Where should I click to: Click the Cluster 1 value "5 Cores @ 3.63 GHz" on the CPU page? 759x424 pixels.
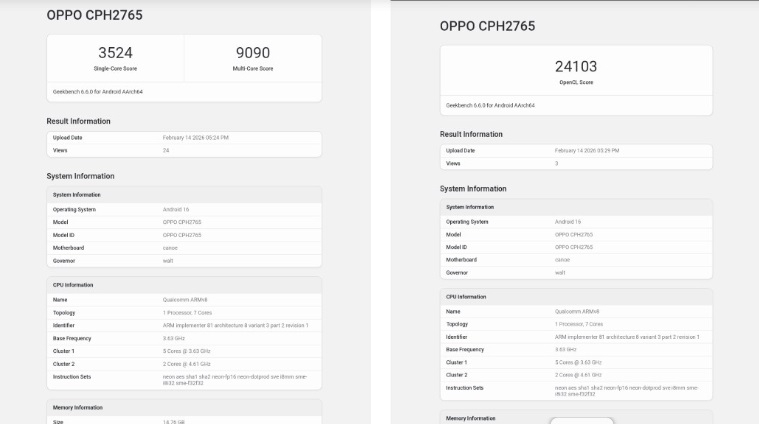pos(186,351)
